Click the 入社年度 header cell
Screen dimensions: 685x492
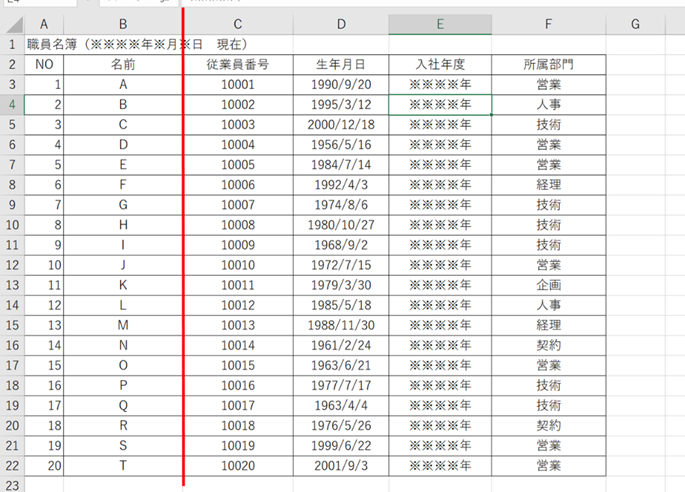click(440, 65)
